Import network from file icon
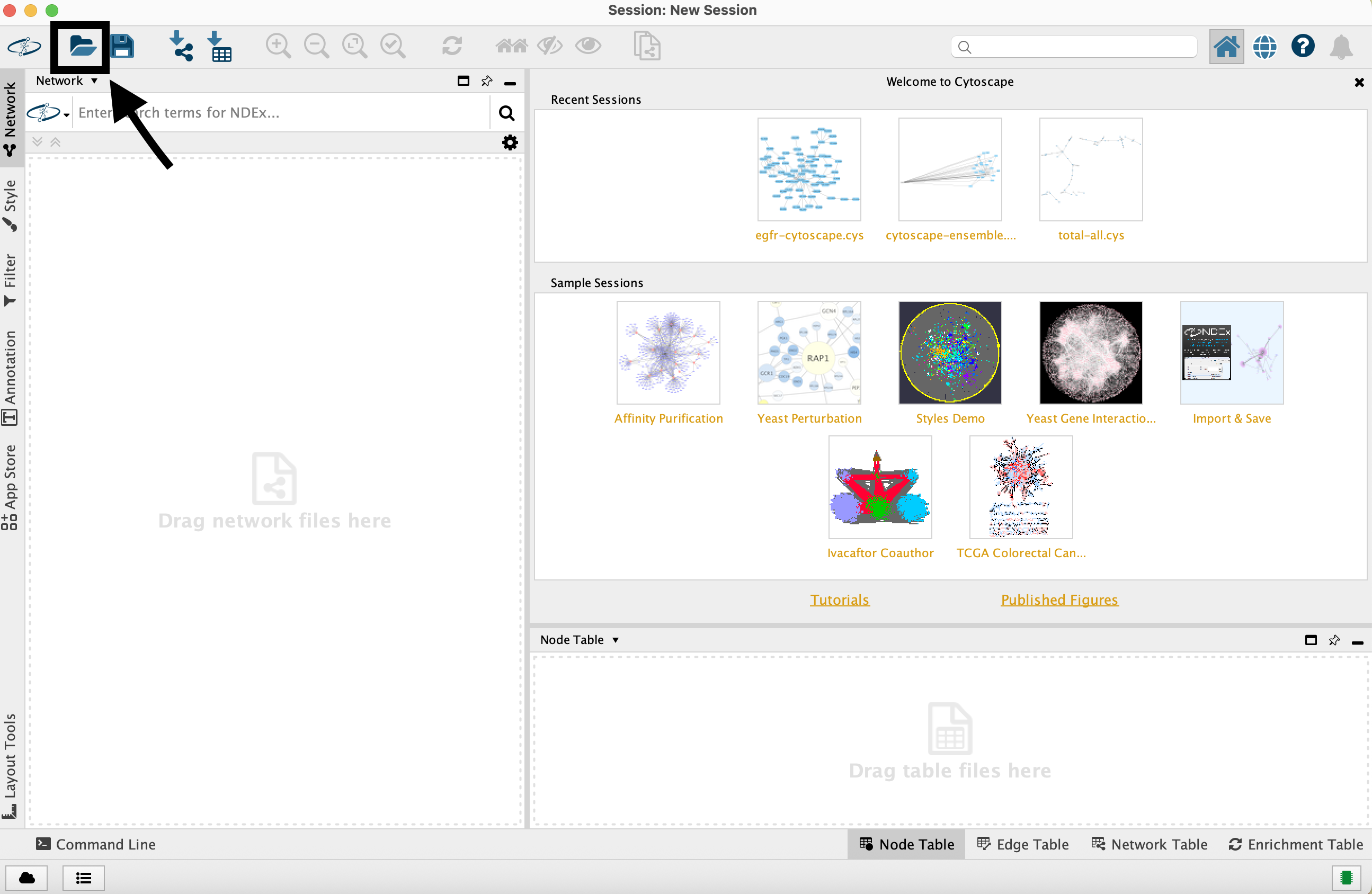The width and height of the screenshot is (1372, 894). pos(181,46)
